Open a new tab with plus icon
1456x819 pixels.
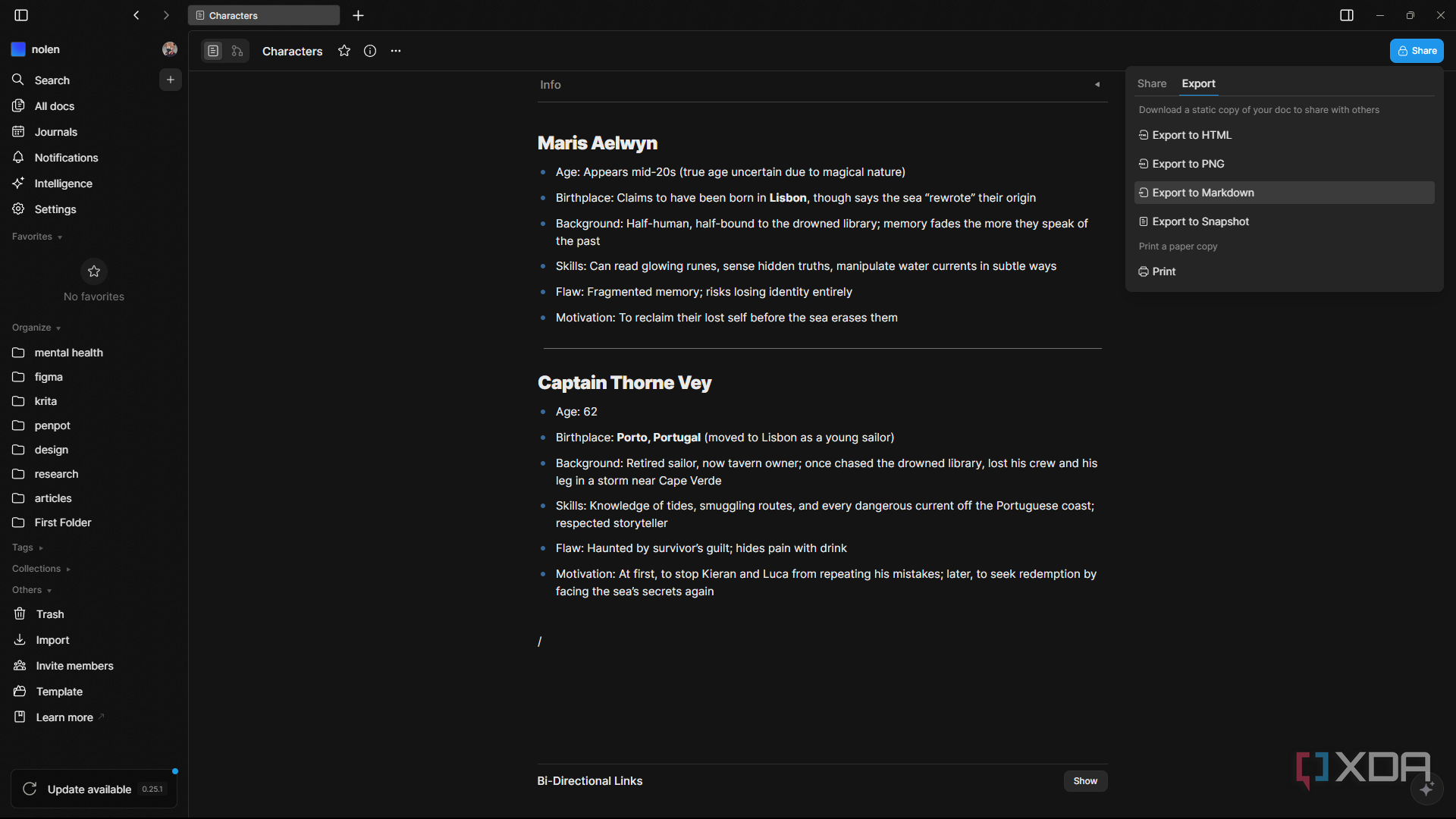359,15
